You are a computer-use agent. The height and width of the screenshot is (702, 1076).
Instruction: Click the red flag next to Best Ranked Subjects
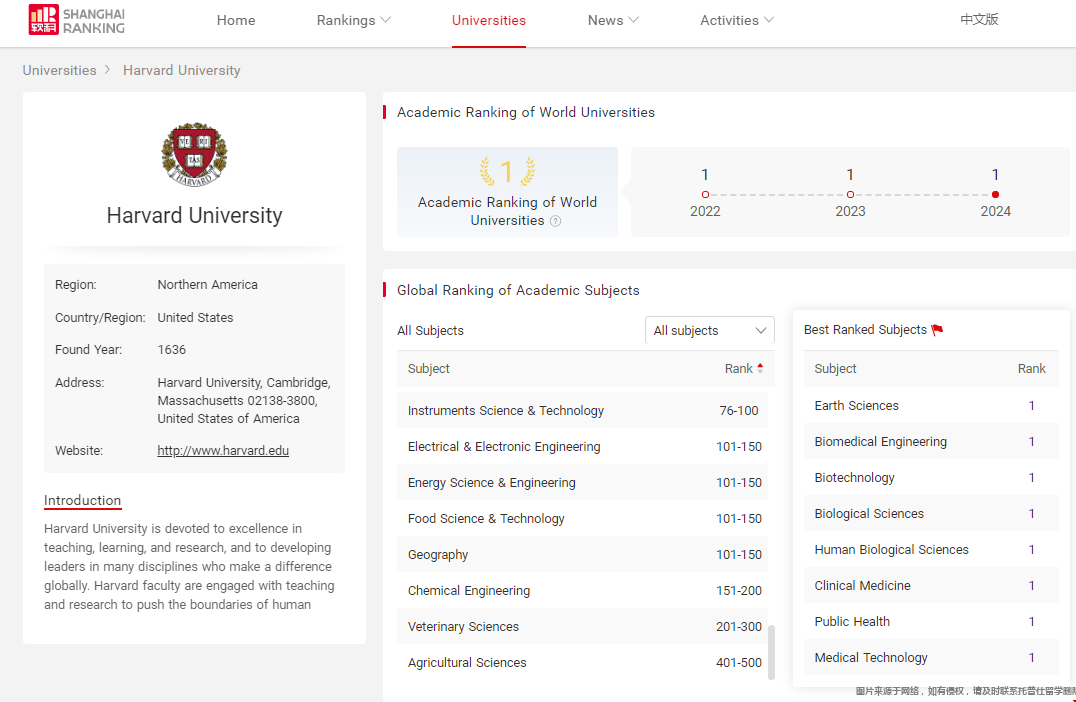pos(937,330)
